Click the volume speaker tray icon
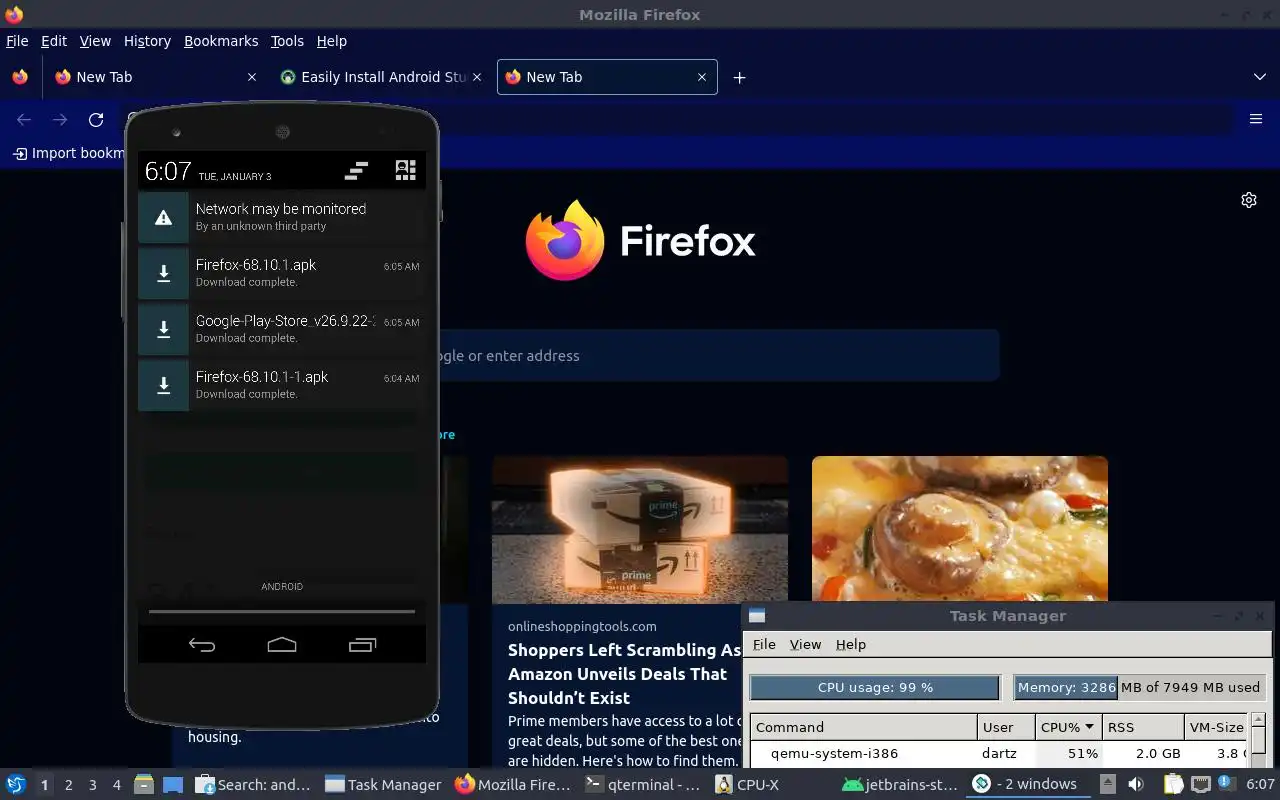Image resolution: width=1280 pixels, height=800 pixels. pos(1136,784)
